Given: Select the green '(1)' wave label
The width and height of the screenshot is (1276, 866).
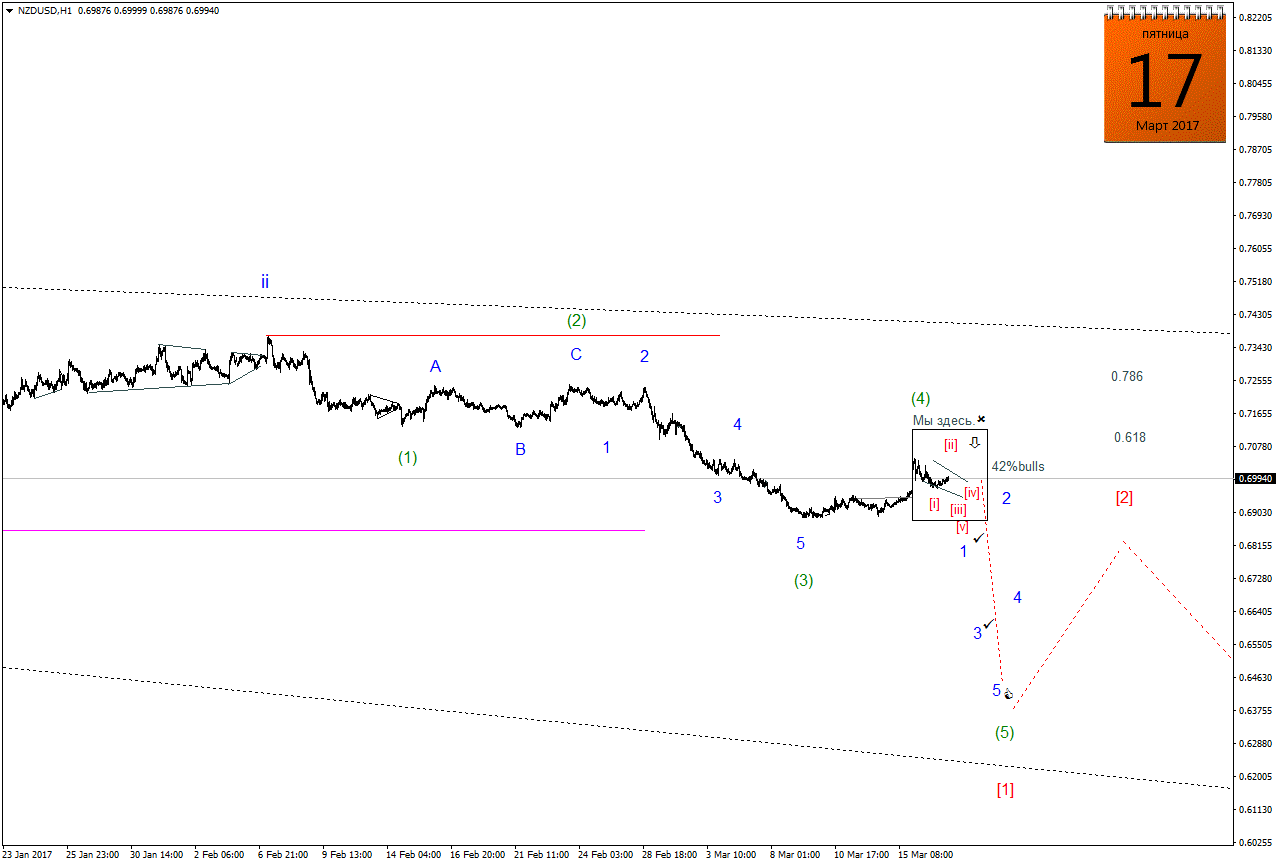Looking at the screenshot, I should tap(407, 457).
